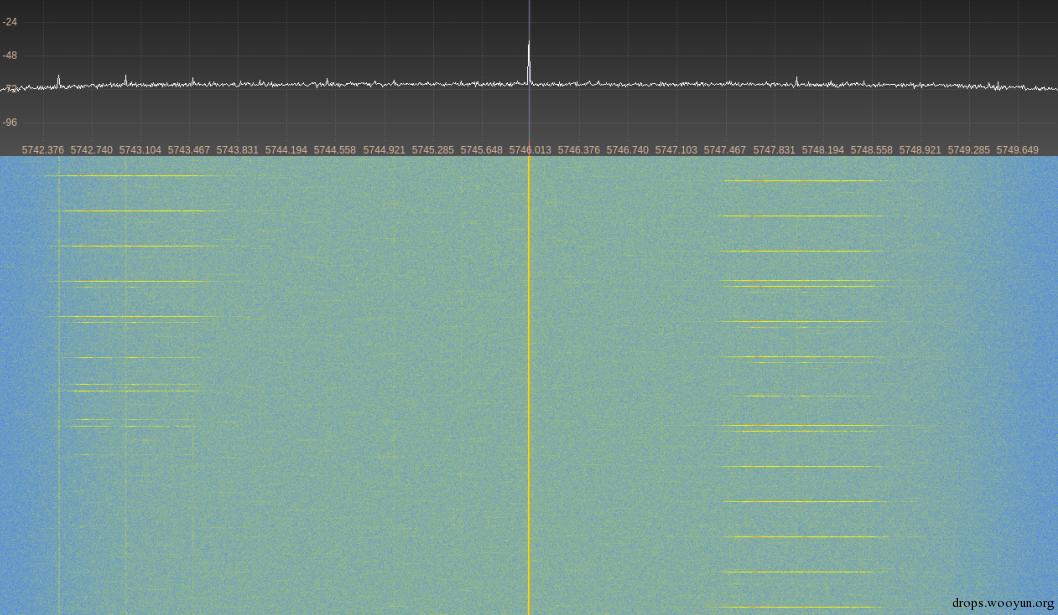Image resolution: width=1058 pixels, height=615 pixels.
Task: Click the 5743.467 frequency axis label
Action: pyautogui.click(x=188, y=150)
